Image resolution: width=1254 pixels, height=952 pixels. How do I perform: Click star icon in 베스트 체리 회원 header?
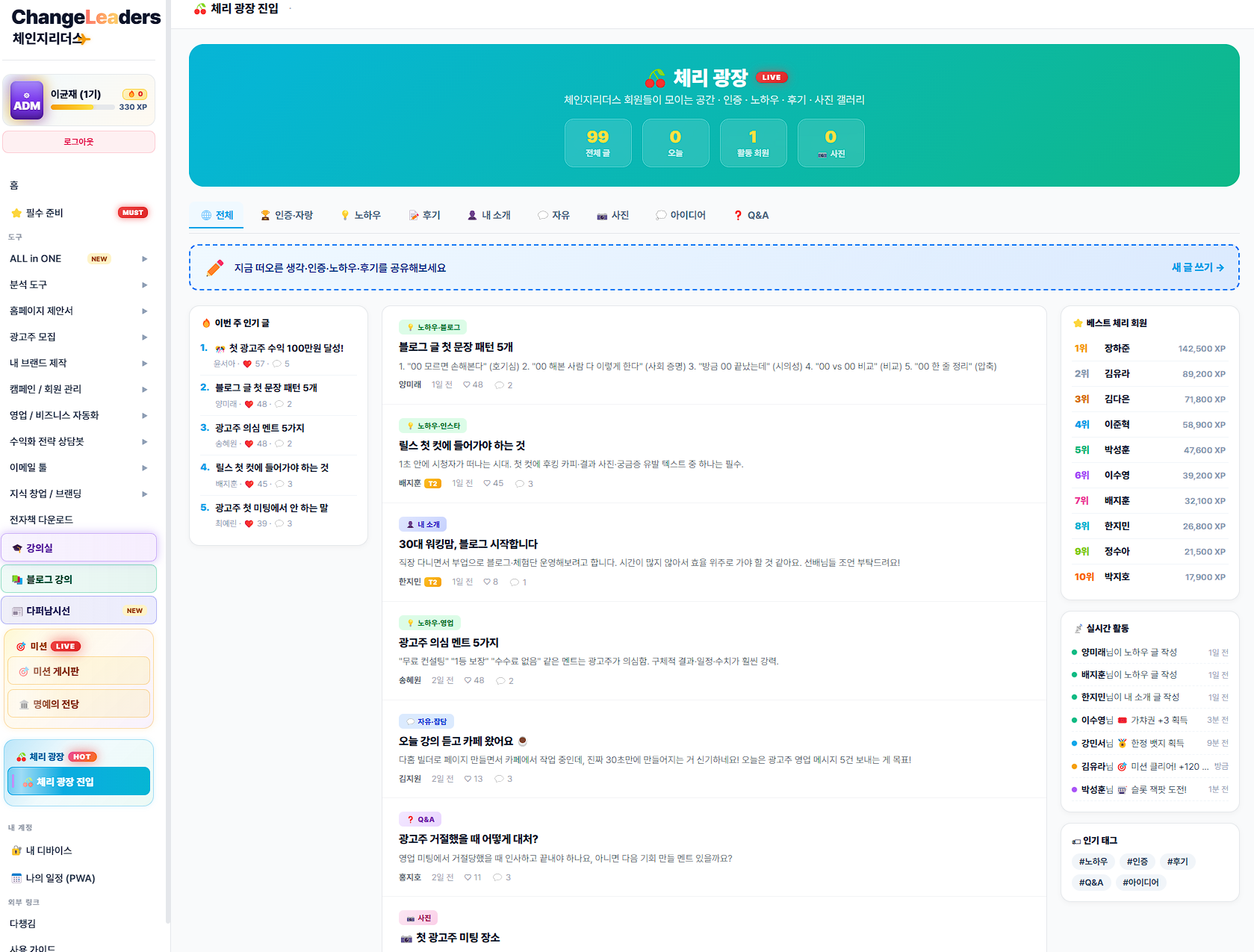[x=1078, y=323]
